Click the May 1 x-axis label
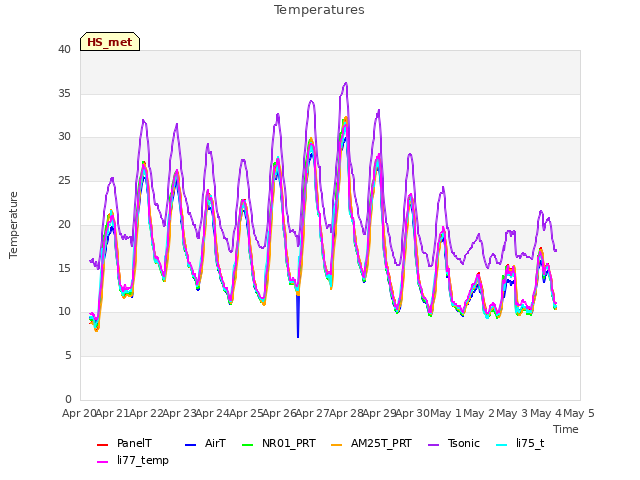 [446, 413]
